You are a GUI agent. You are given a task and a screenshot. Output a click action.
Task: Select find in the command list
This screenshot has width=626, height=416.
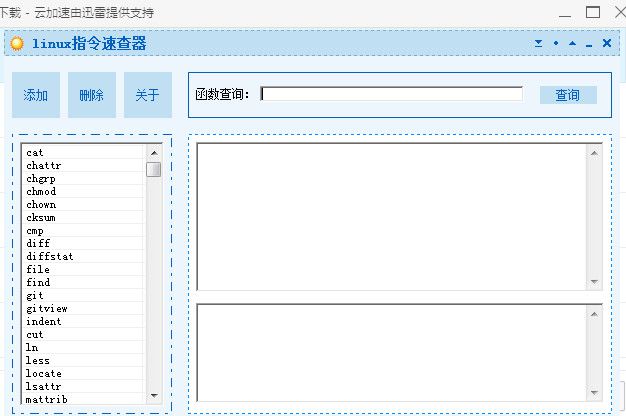tap(83, 282)
